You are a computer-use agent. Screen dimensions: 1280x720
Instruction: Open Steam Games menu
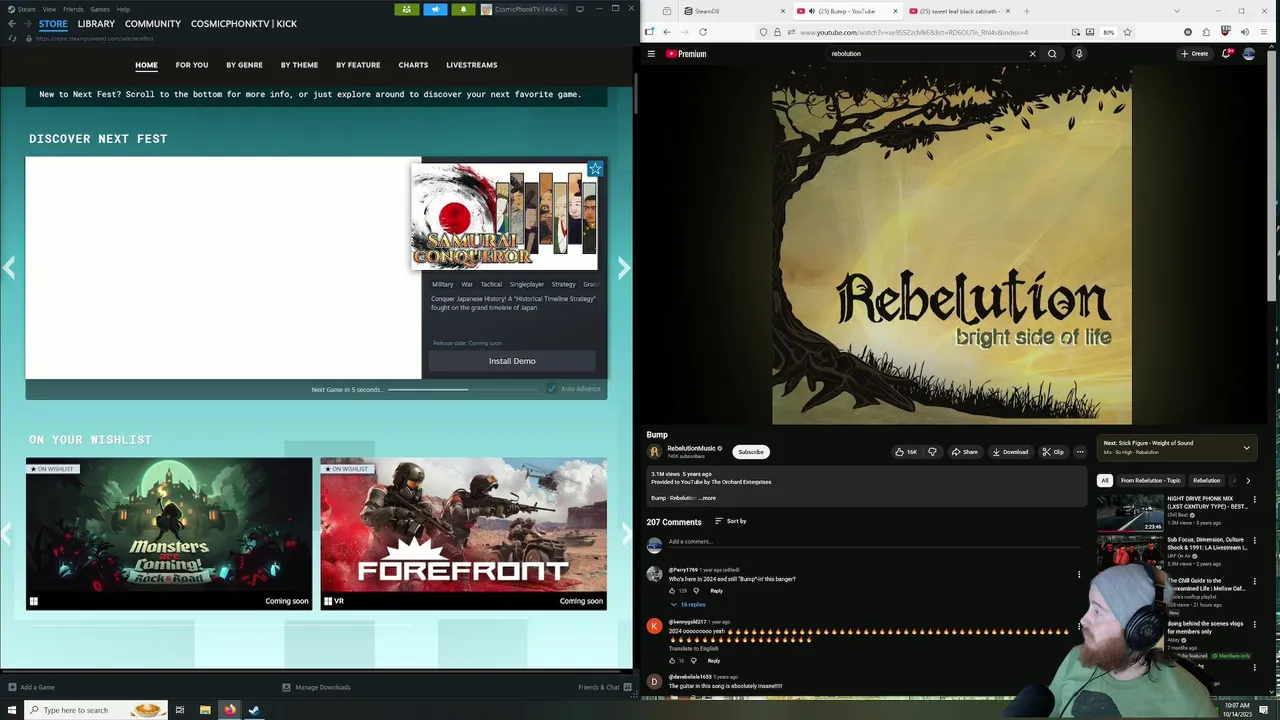100,9
